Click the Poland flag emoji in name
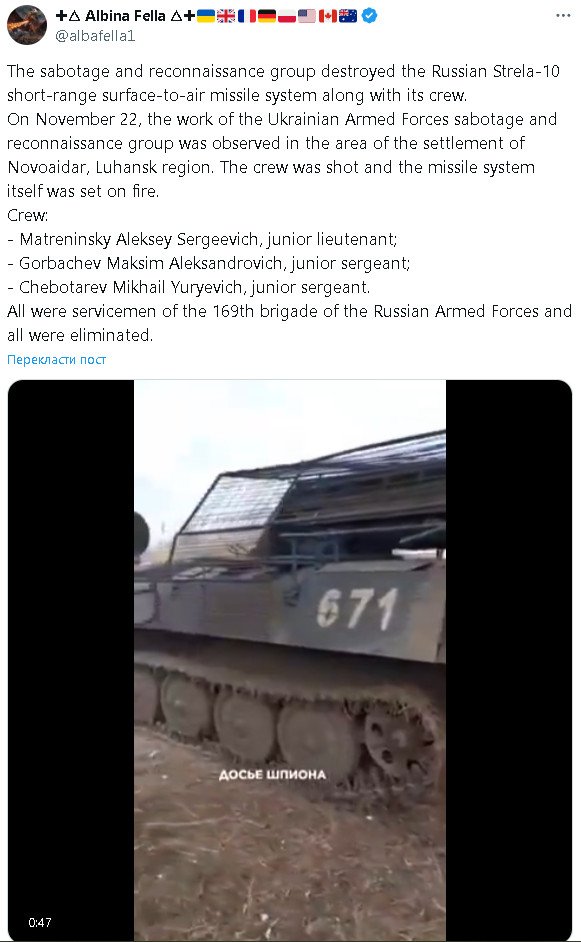 point(287,16)
